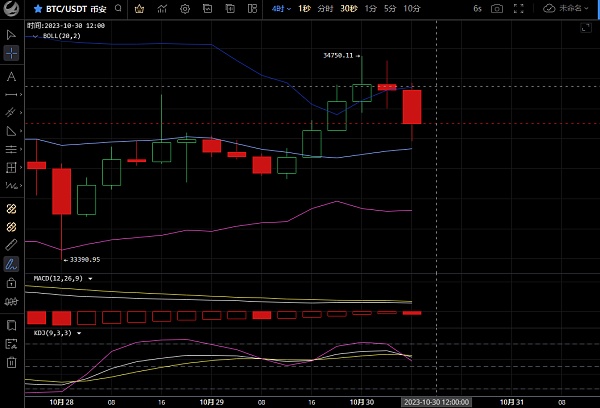Pick the ruler measurement tool
The width and height of the screenshot is (600, 408).
tap(11, 244)
